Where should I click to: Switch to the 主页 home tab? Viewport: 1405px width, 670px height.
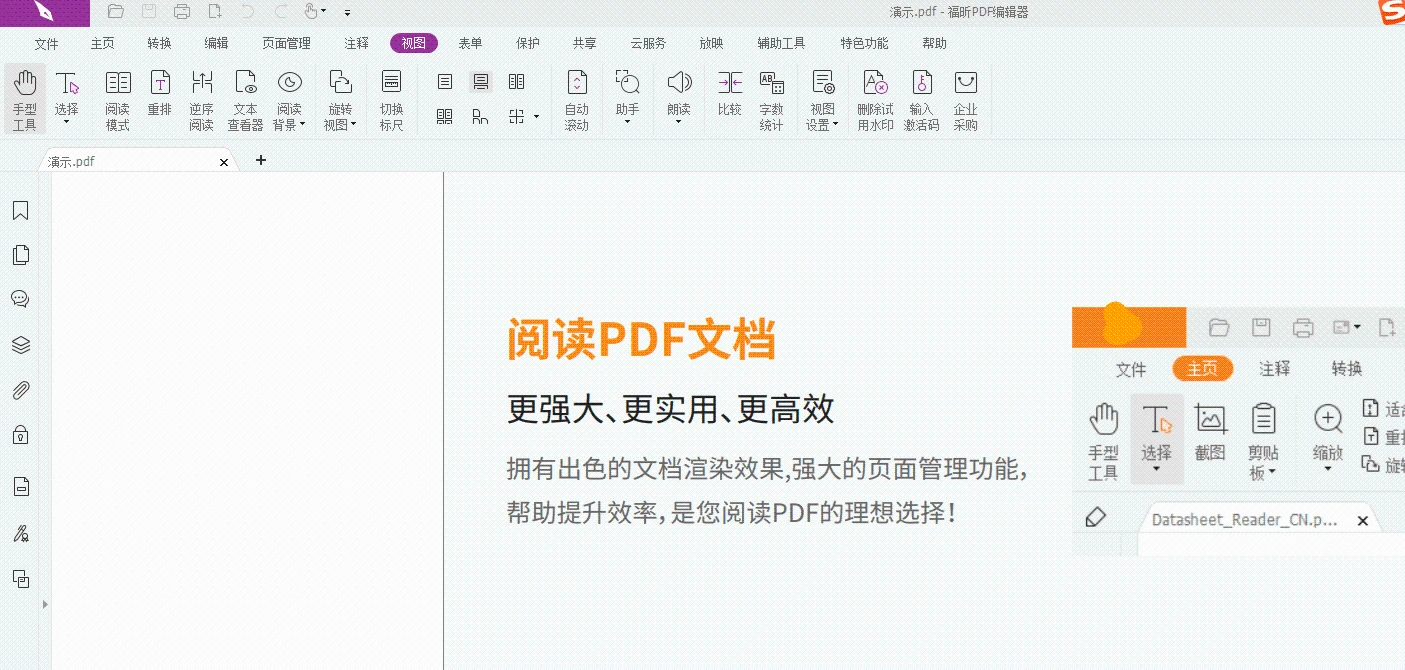click(102, 44)
